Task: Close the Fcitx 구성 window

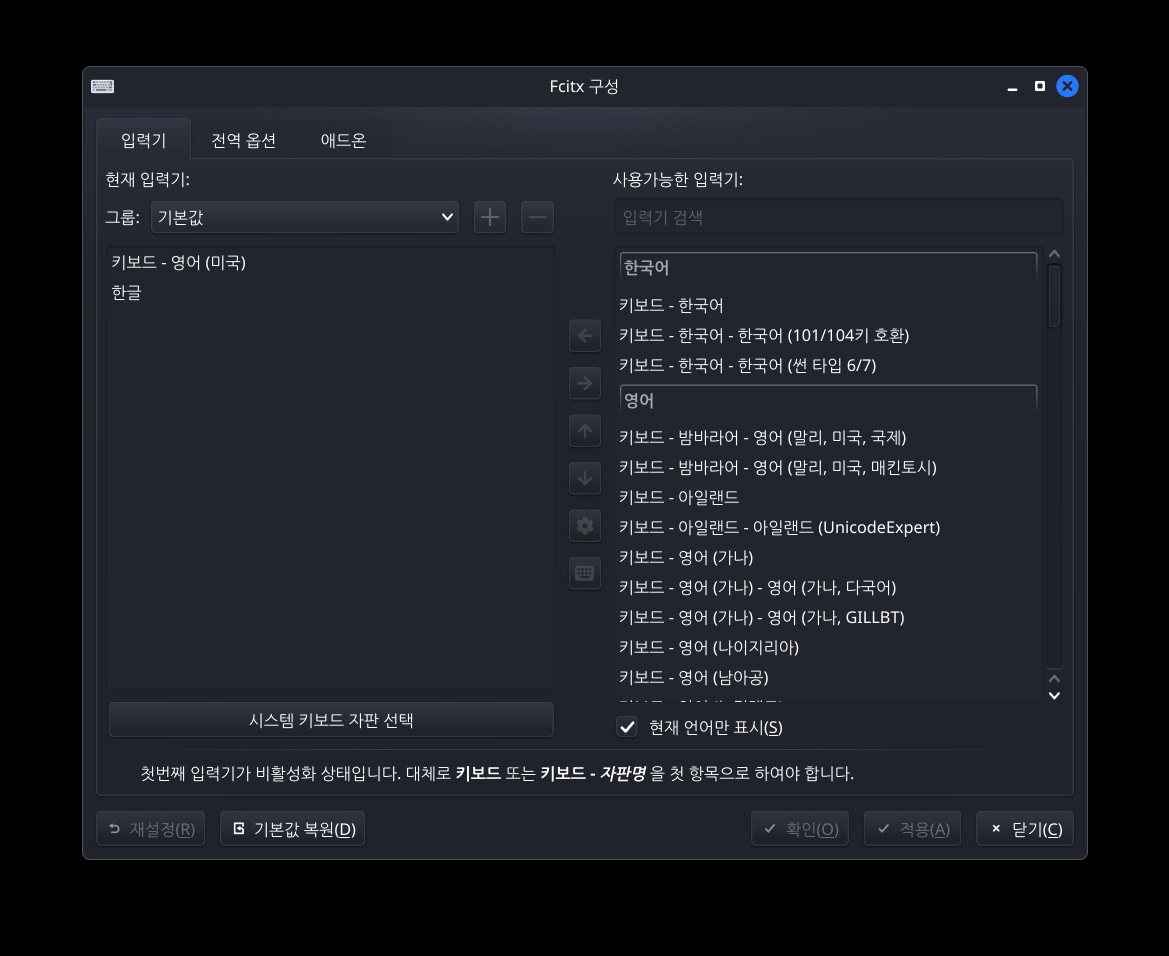Action: click(x=1067, y=87)
